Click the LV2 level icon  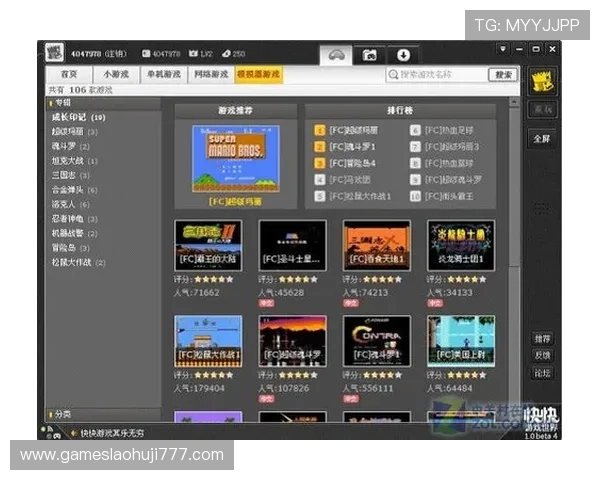click(x=193, y=54)
